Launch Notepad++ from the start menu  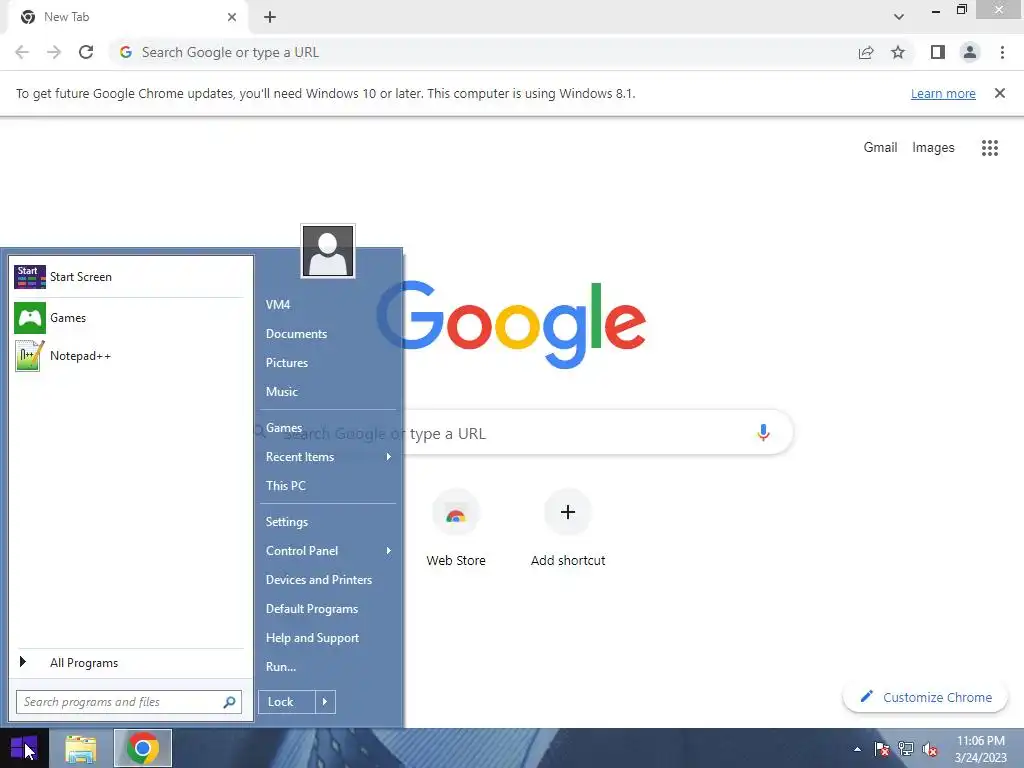click(x=129, y=356)
